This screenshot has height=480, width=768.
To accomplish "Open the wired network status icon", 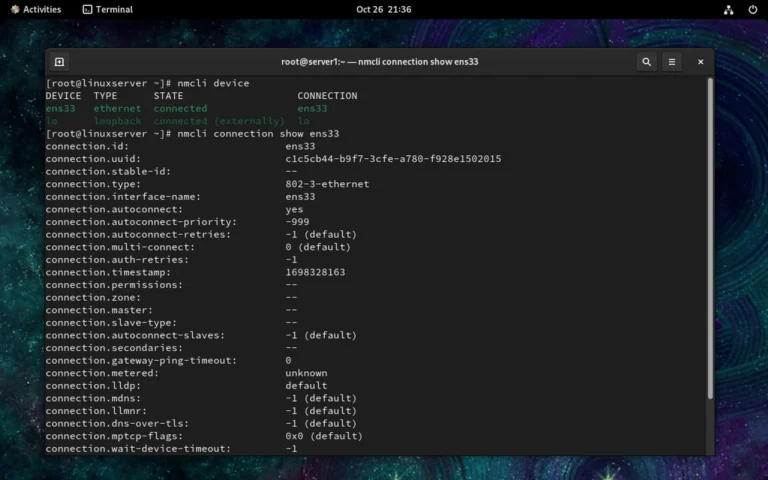I will 728,10.
